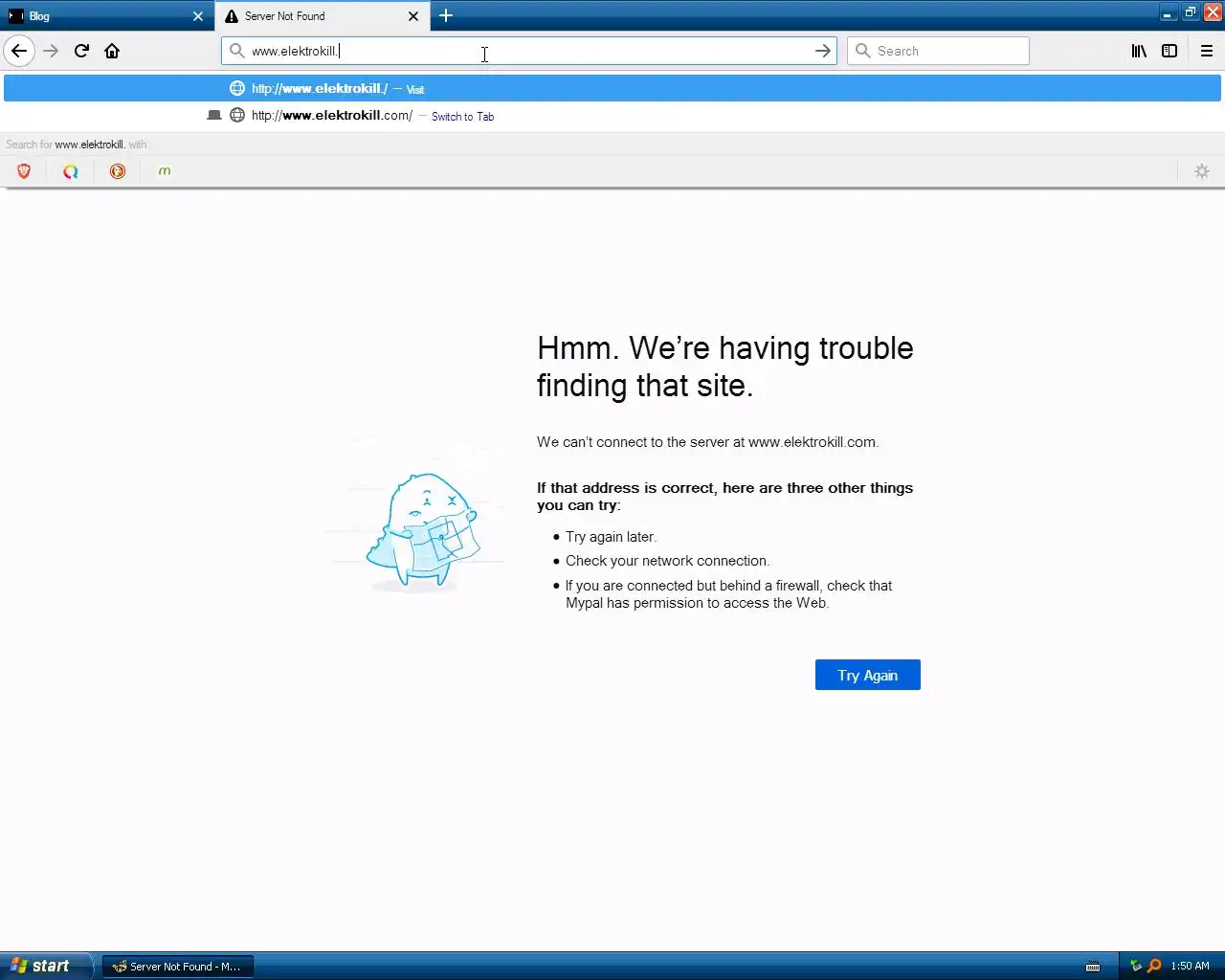Click the Go arrow in the address bar

coord(822,51)
